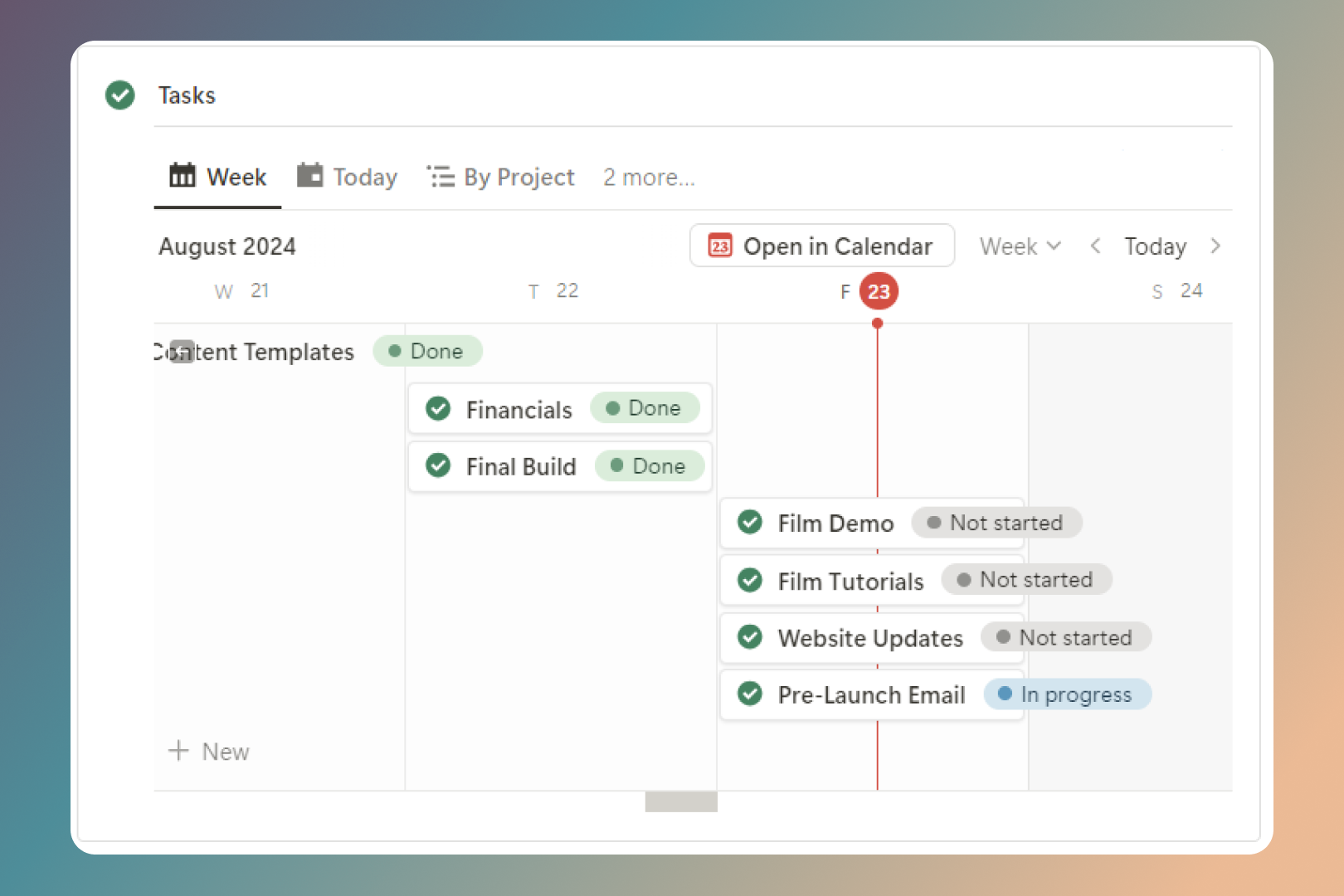This screenshot has height=896, width=1344.
Task: Click the calendar icon beside Today tab
Action: tap(309, 176)
